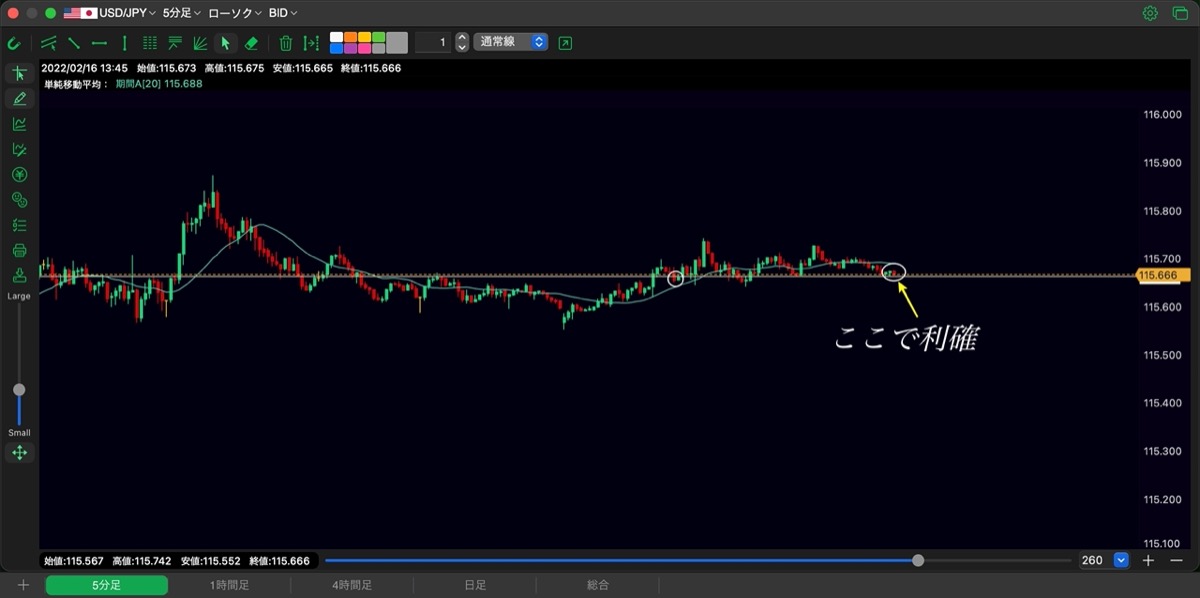Click the chart scroll slider handle
This screenshot has height=598, width=1200.
click(x=918, y=561)
